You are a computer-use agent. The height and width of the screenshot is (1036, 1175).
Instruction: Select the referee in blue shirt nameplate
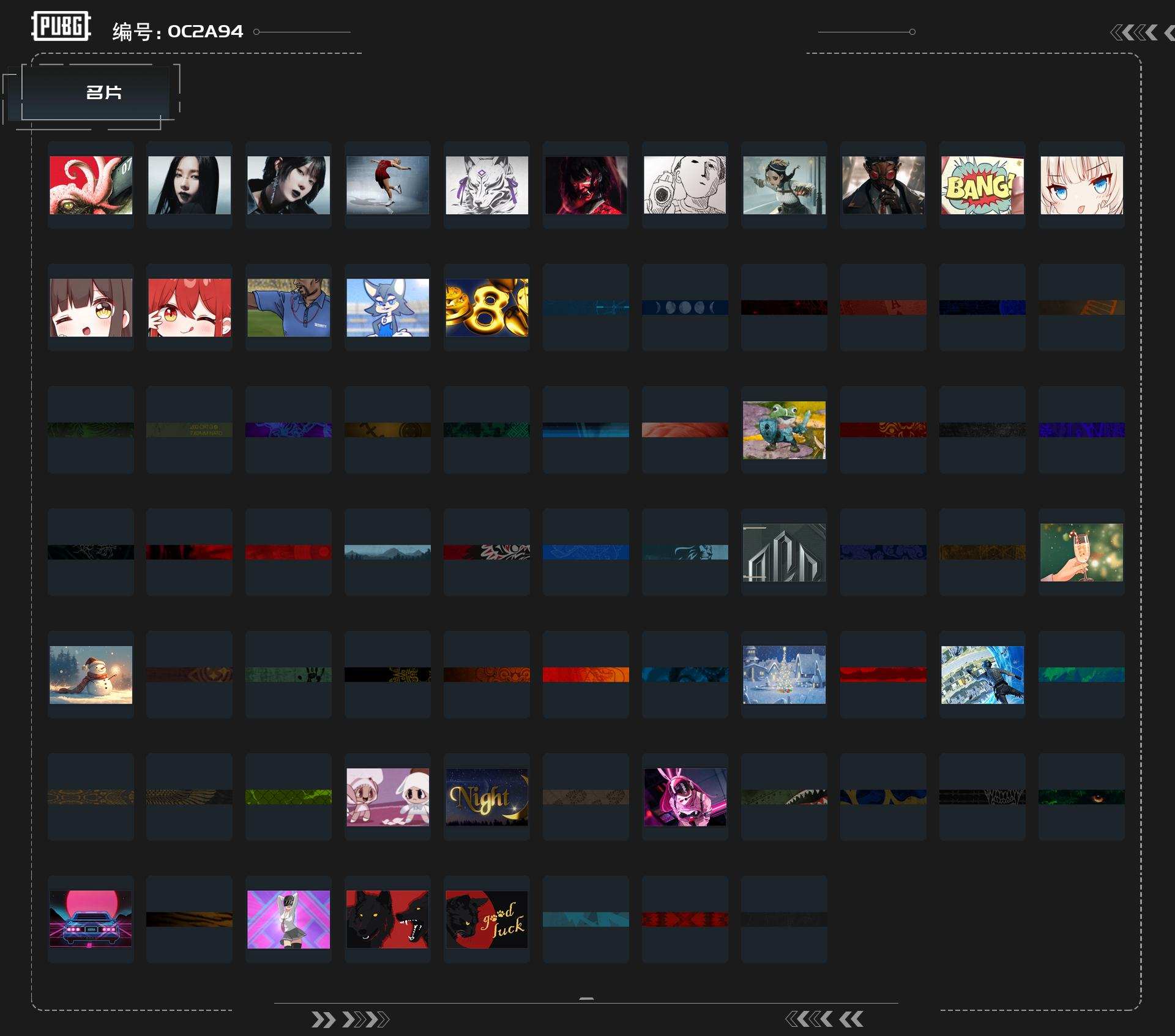(288, 307)
